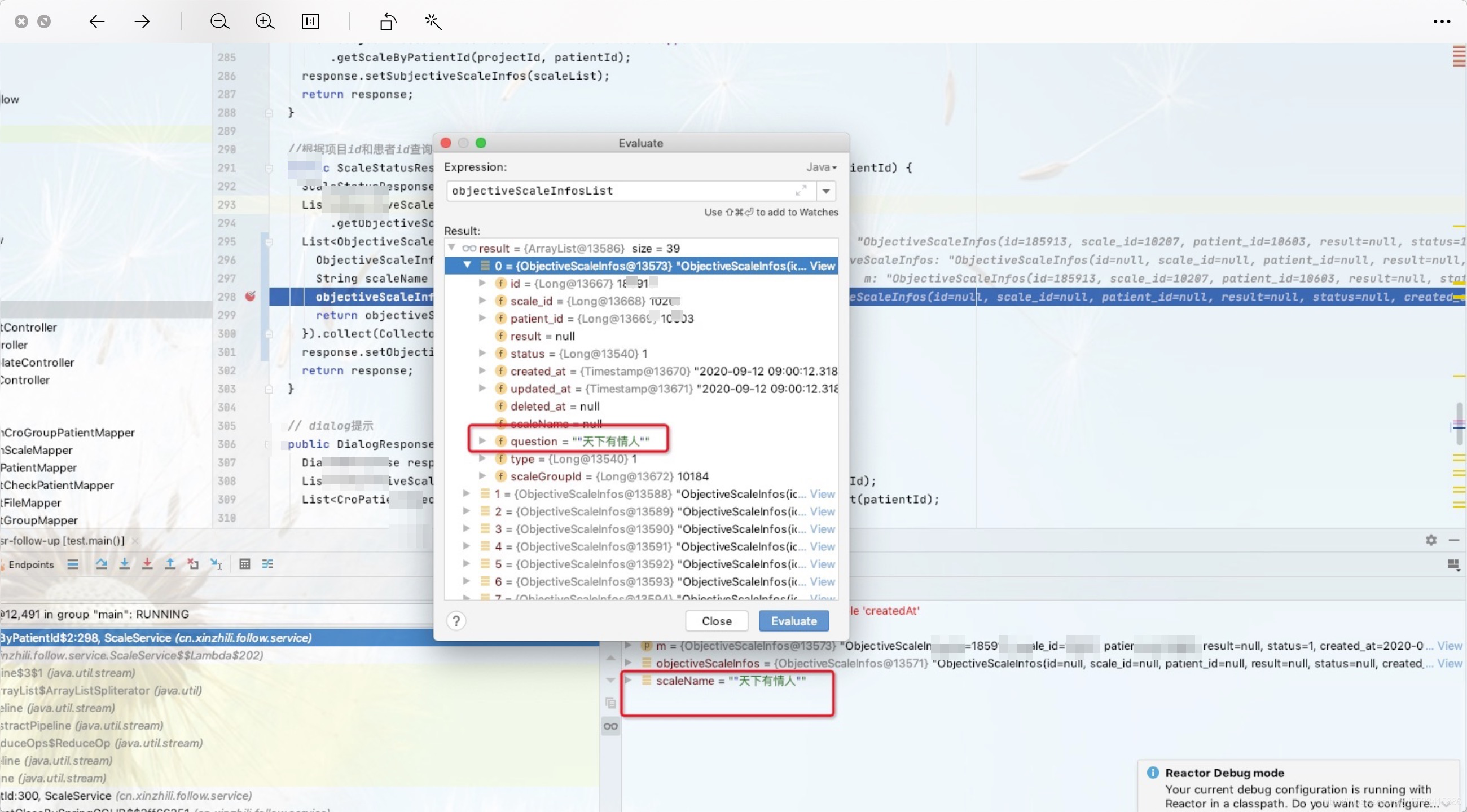Go forward with the right arrow icon

tap(142, 21)
